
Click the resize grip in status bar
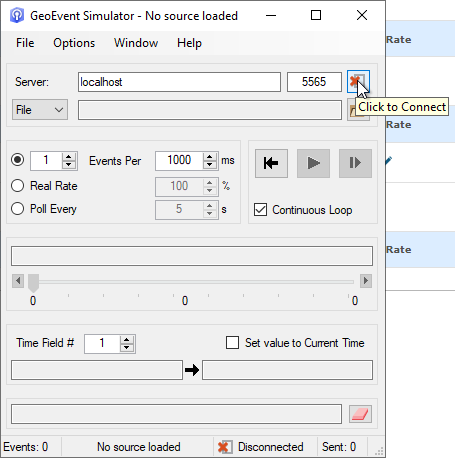click(379, 451)
